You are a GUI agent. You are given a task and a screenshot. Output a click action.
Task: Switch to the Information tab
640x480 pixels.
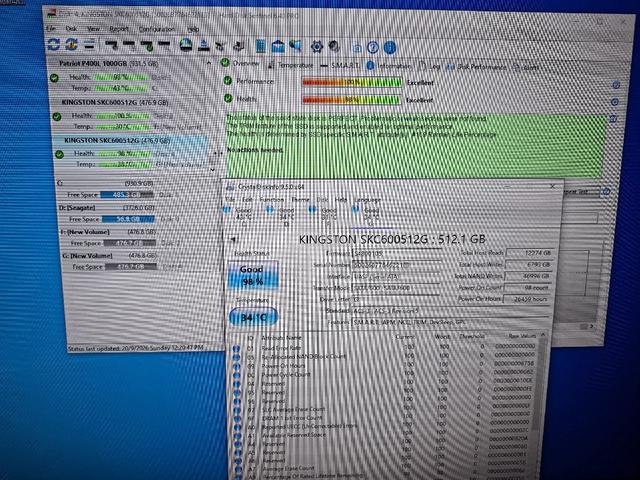click(x=389, y=66)
